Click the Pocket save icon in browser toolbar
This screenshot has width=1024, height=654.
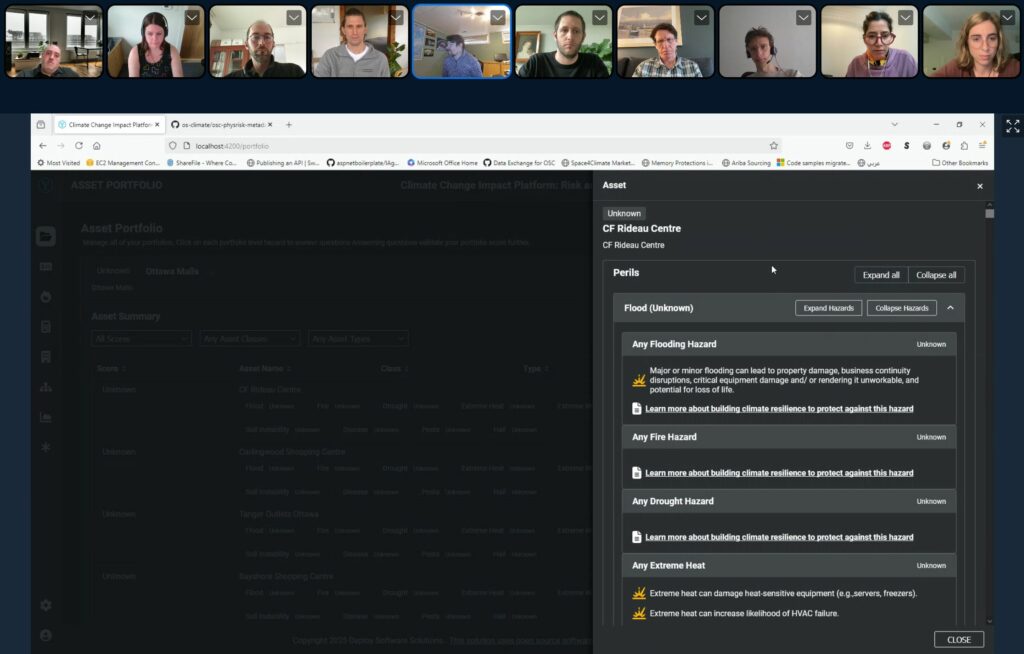click(x=849, y=146)
